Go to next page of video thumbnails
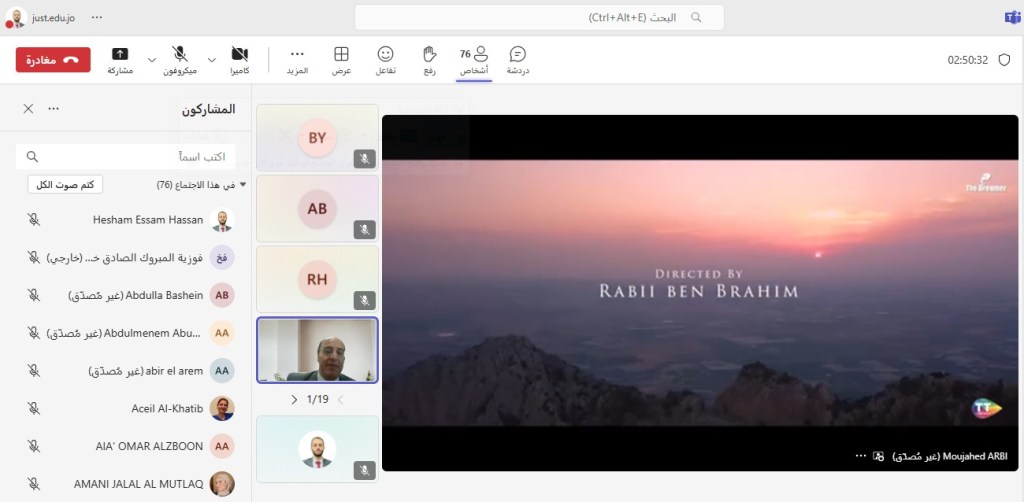Screen dimensions: 1024x502 tap(294, 399)
